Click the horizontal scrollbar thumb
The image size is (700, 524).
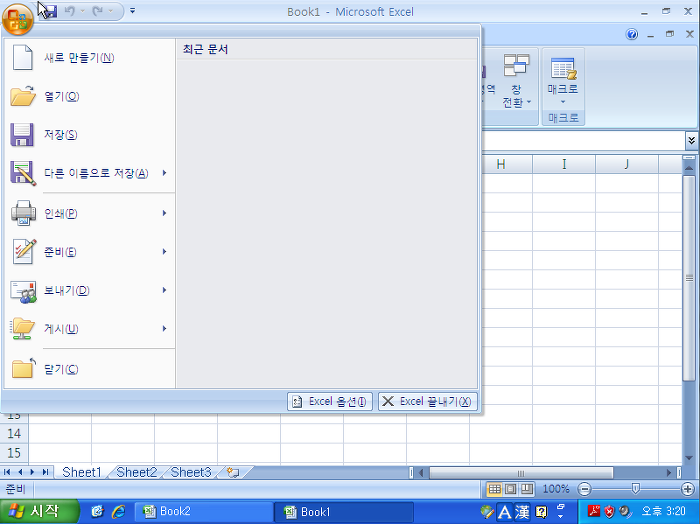(521, 473)
